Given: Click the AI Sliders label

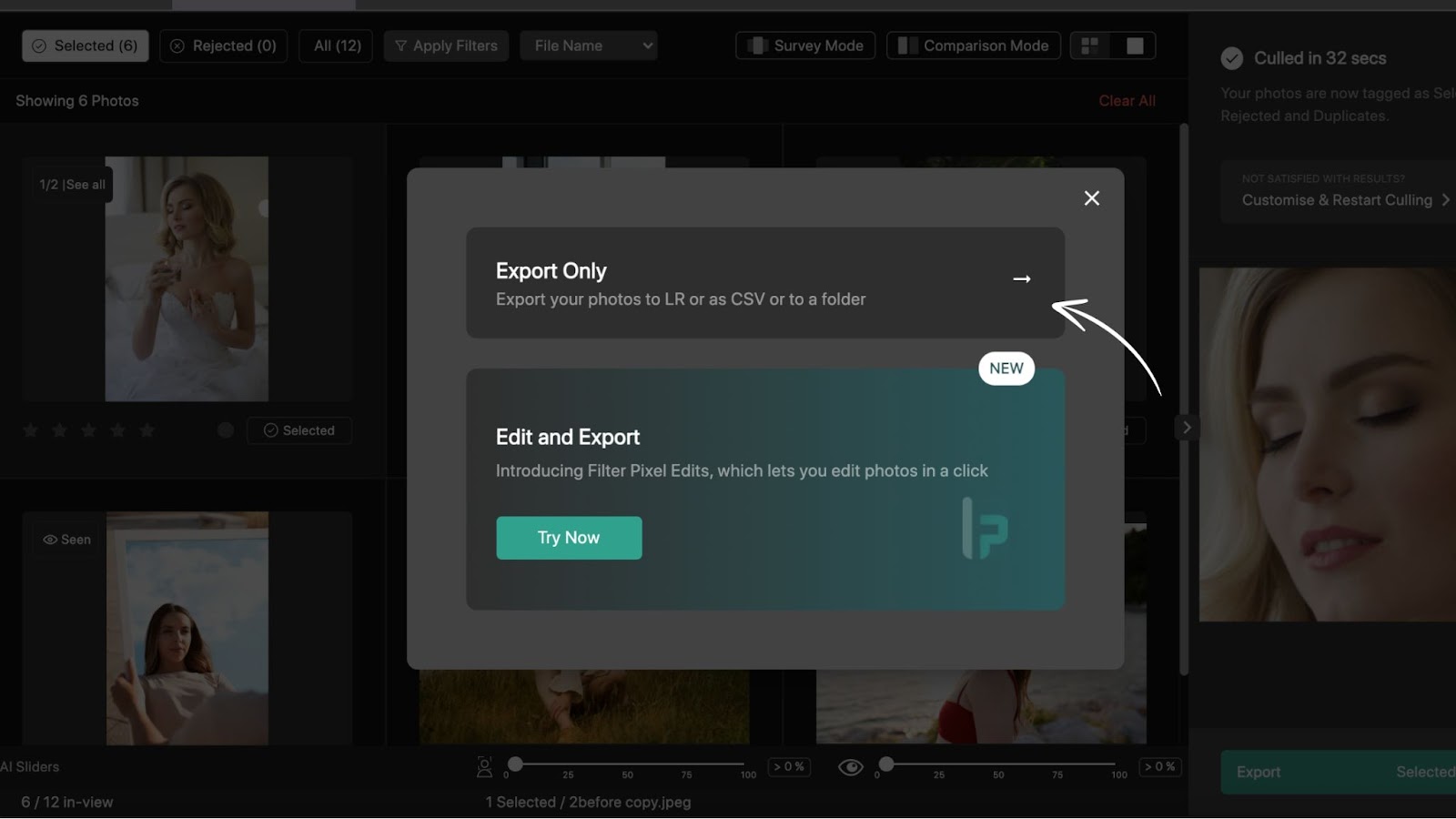Looking at the screenshot, I should click(30, 767).
